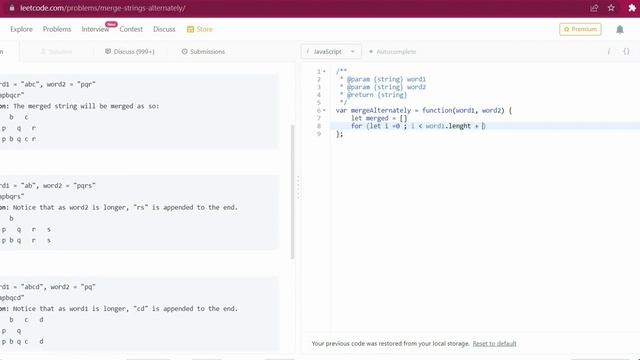
Task: Click the URL in the address bar
Action: click(x=102, y=8)
